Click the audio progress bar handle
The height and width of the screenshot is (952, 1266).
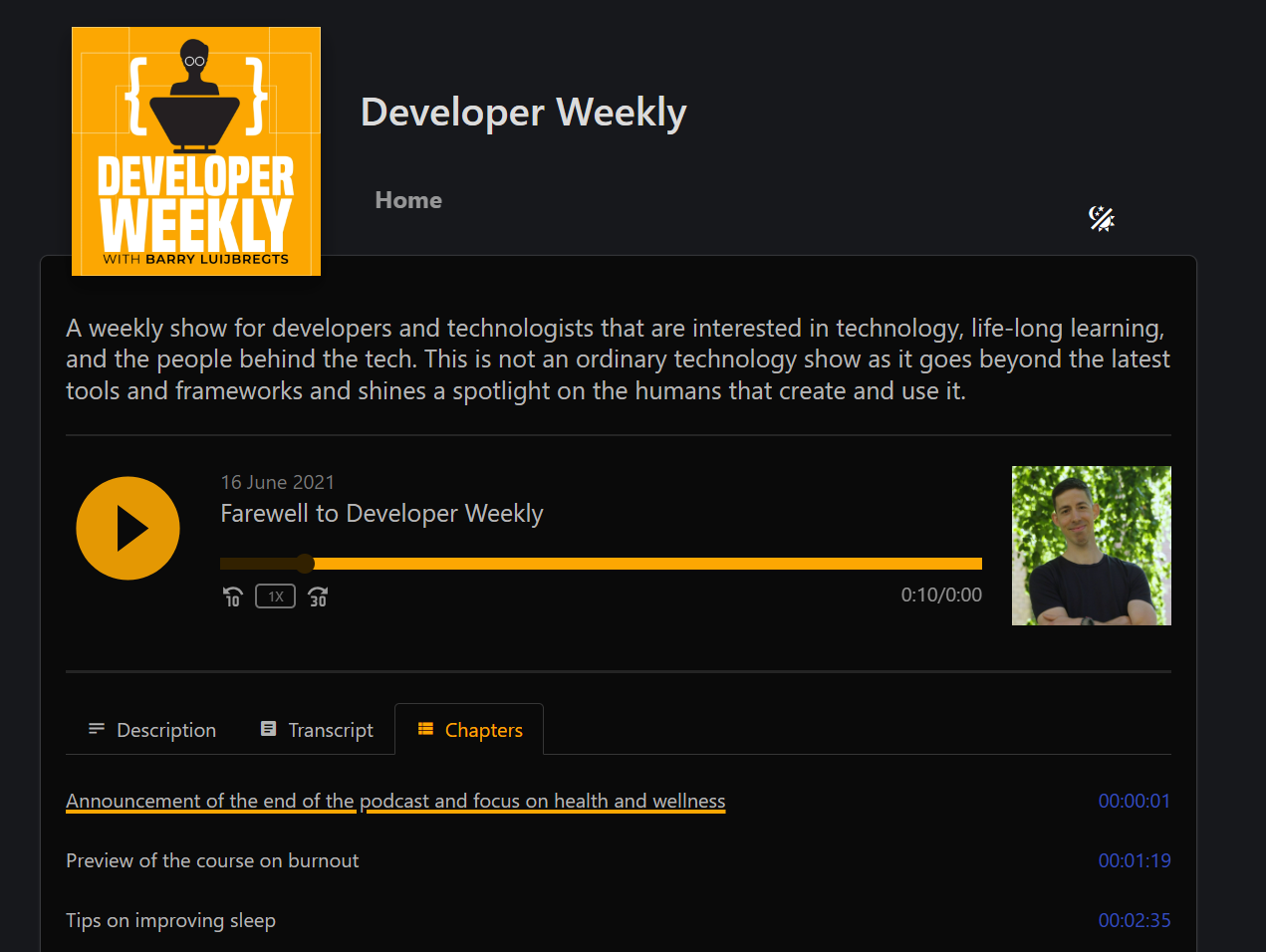[305, 564]
